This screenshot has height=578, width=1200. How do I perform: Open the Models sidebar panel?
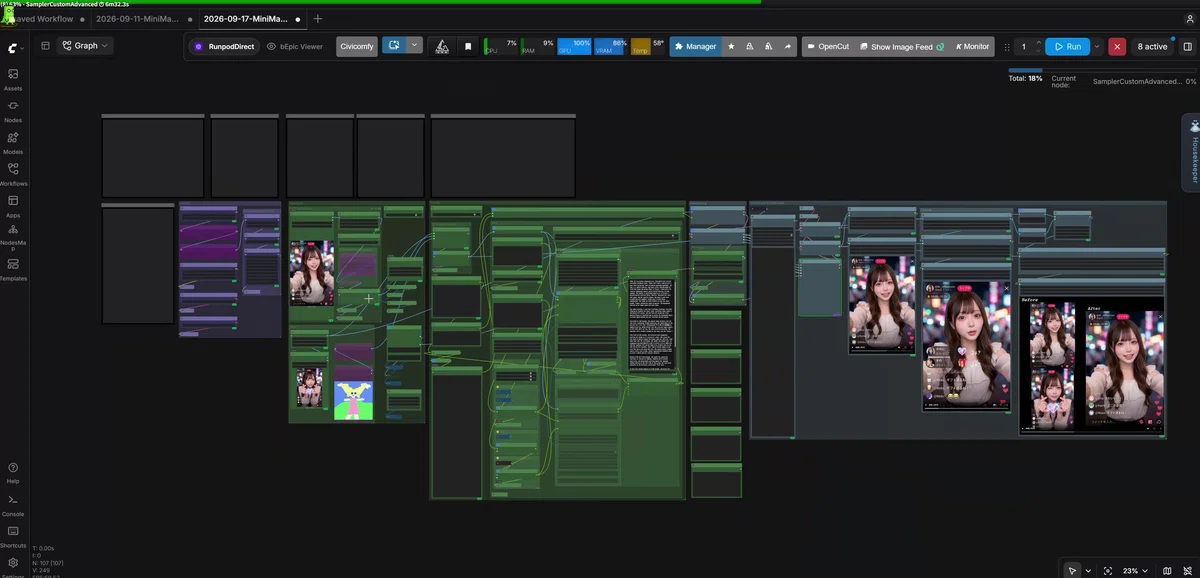click(13, 143)
